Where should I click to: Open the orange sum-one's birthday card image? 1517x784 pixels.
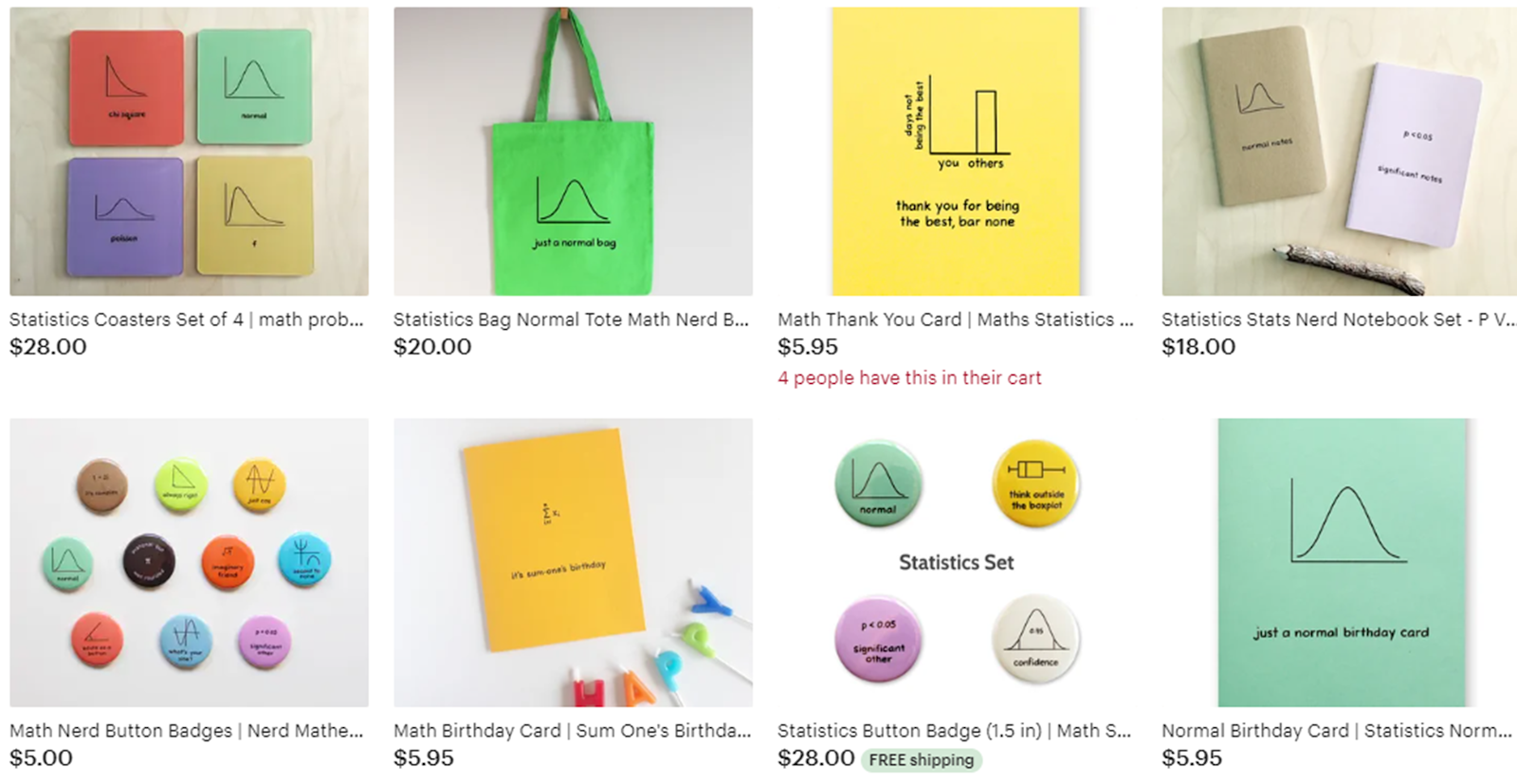point(573,562)
